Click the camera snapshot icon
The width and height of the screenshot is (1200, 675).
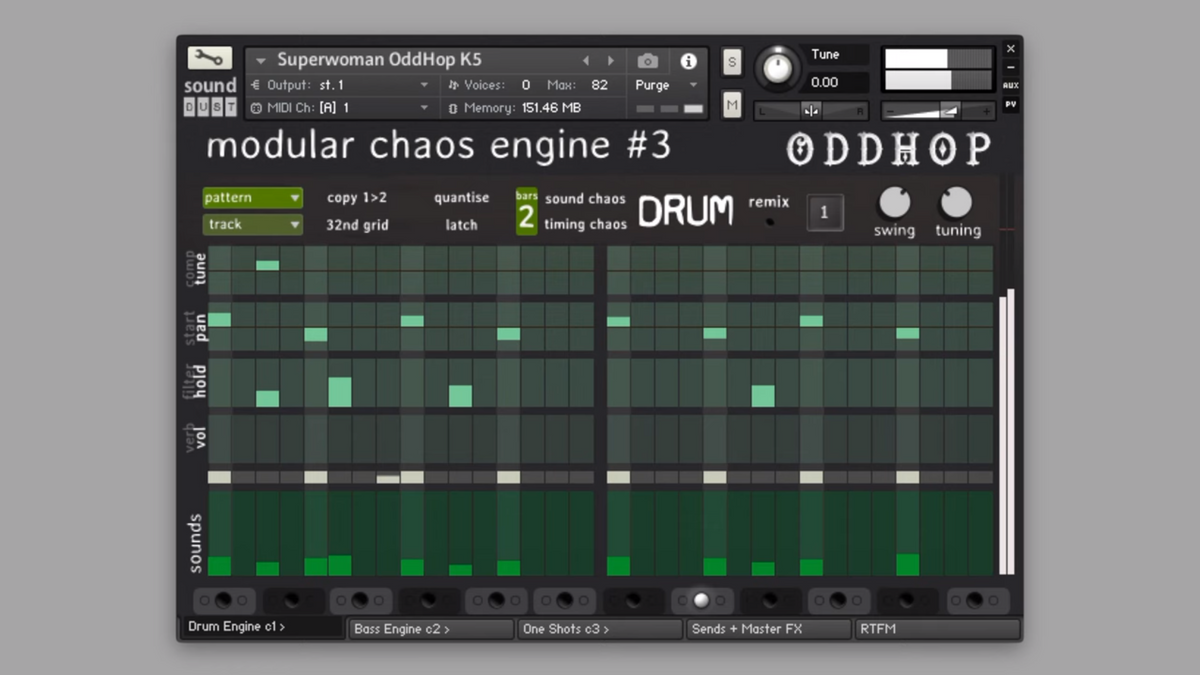647,61
